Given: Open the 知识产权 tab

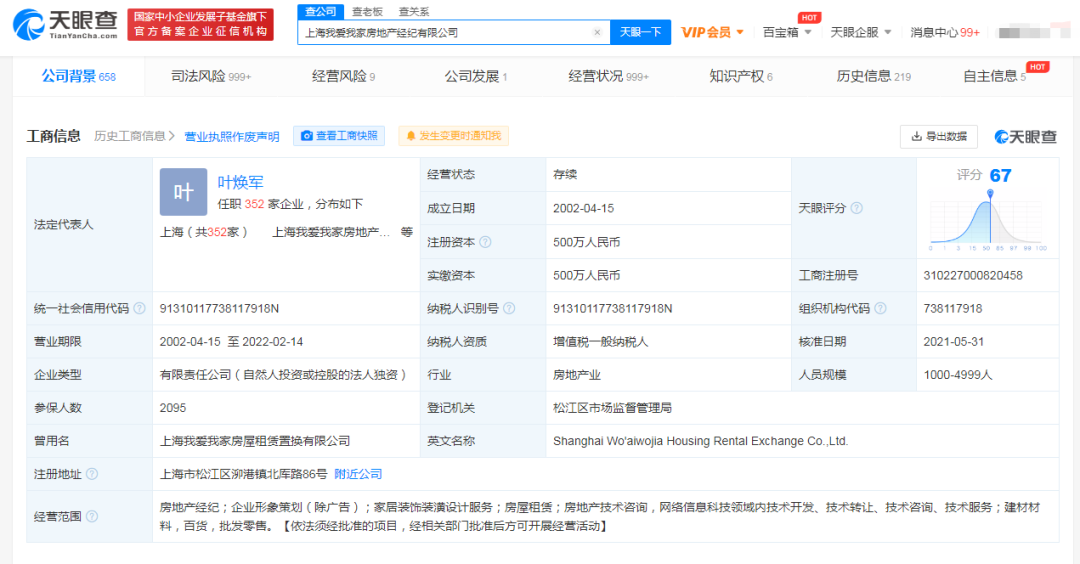Looking at the screenshot, I should tap(740, 76).
